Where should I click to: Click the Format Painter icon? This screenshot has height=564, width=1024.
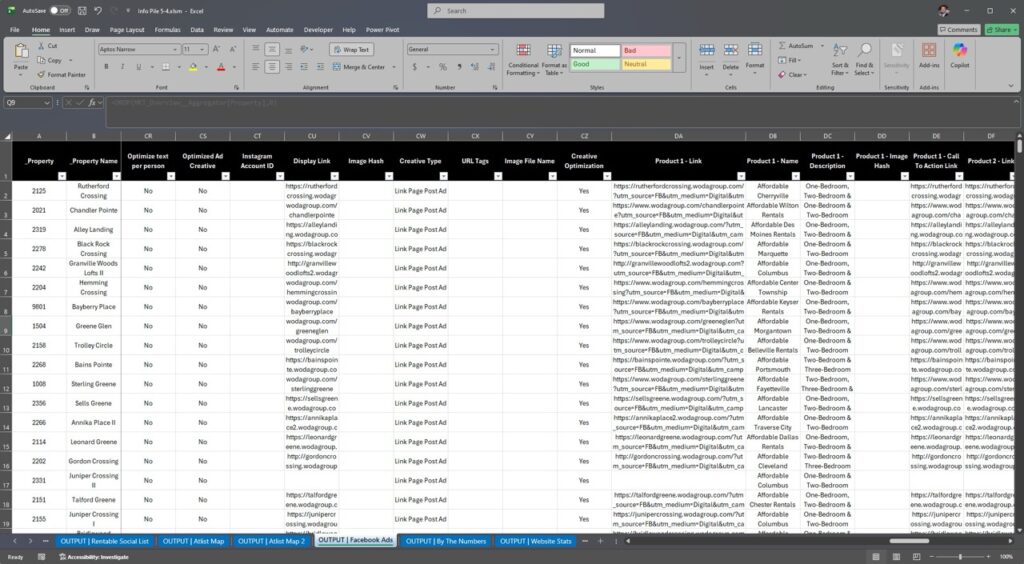tap(41, 74)
